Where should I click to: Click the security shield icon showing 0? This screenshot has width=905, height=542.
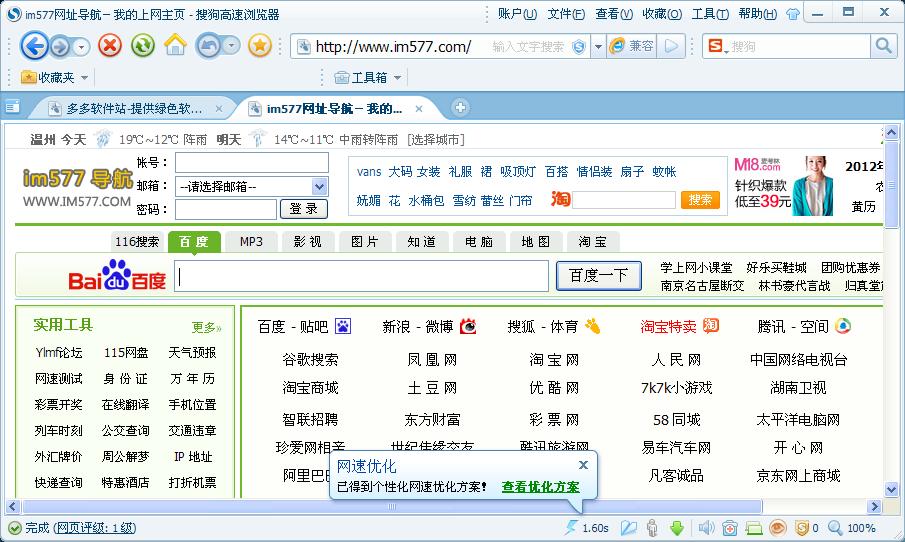point(802,528)
